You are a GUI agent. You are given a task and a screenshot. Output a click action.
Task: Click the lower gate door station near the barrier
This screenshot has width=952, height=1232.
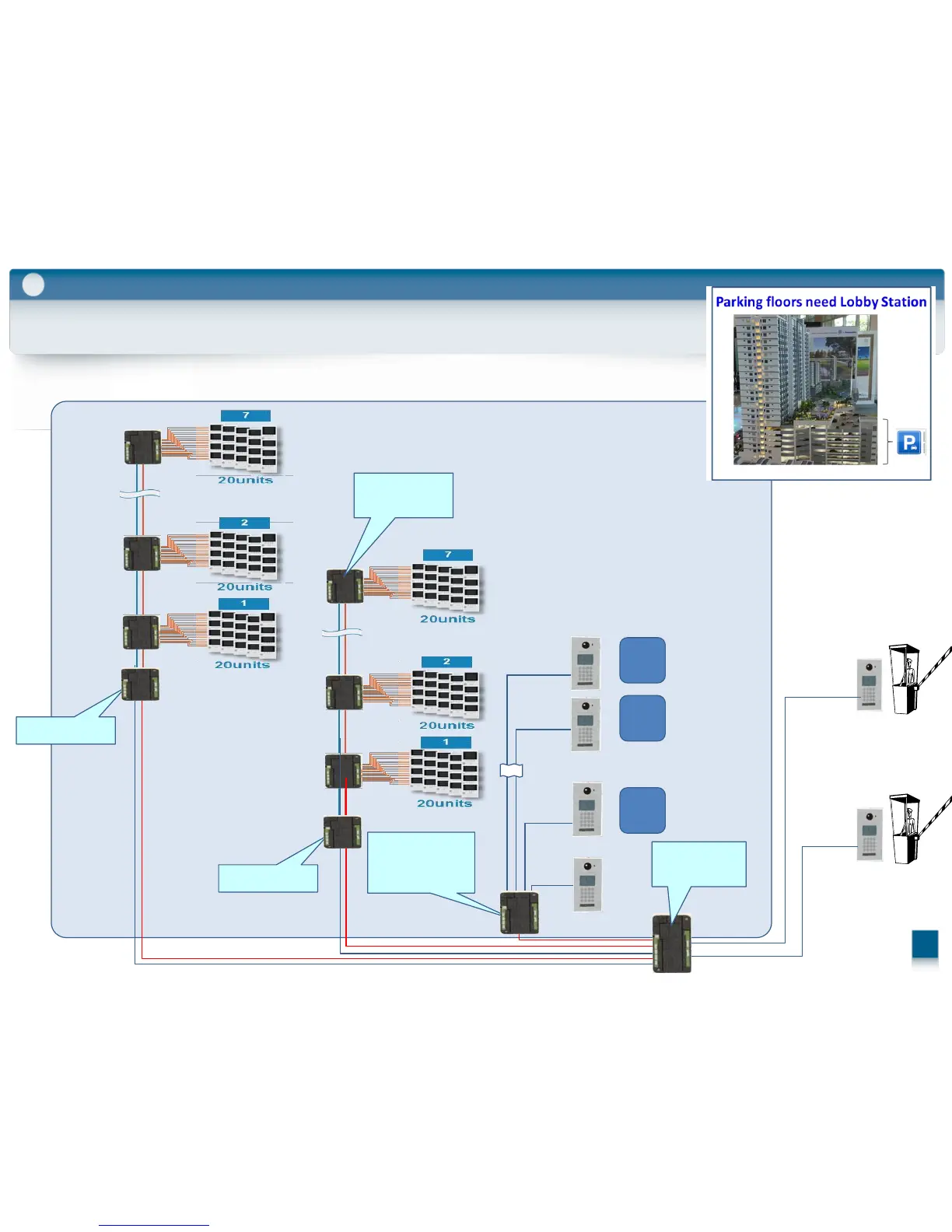pyautogui.click(x=870, y=835)
